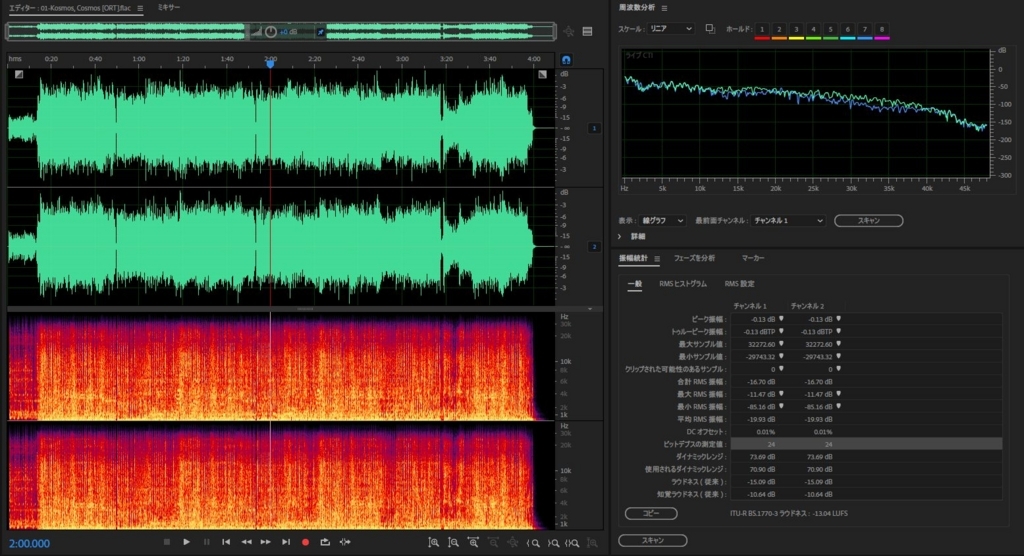Stop playback with the Stop button
Screen dimensions: 1024x556
click(x=167, y=542)
